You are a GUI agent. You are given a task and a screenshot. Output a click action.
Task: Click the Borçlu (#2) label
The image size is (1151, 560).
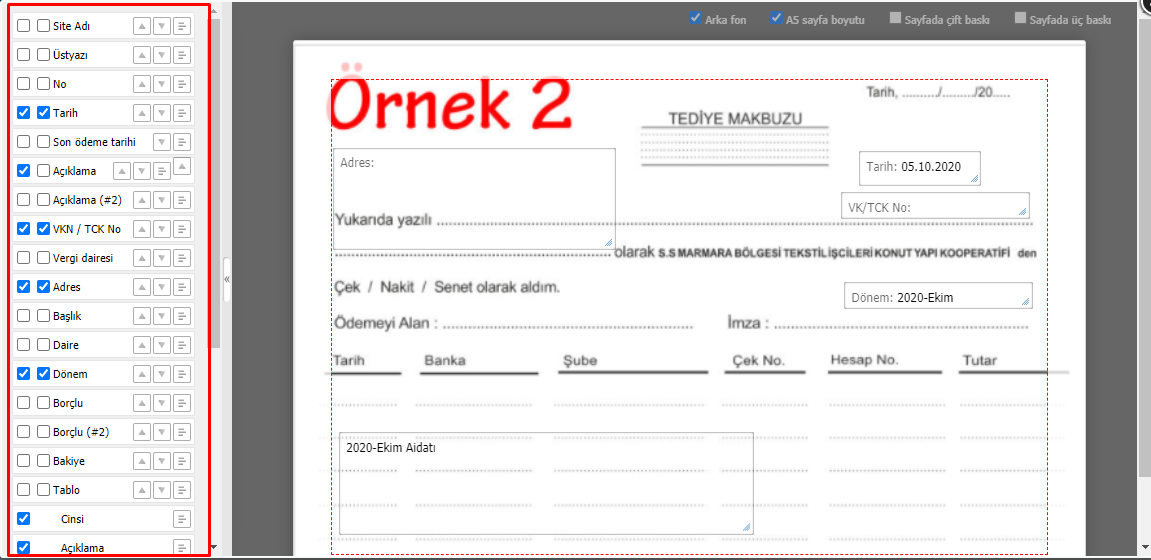(x=81, y=432)
